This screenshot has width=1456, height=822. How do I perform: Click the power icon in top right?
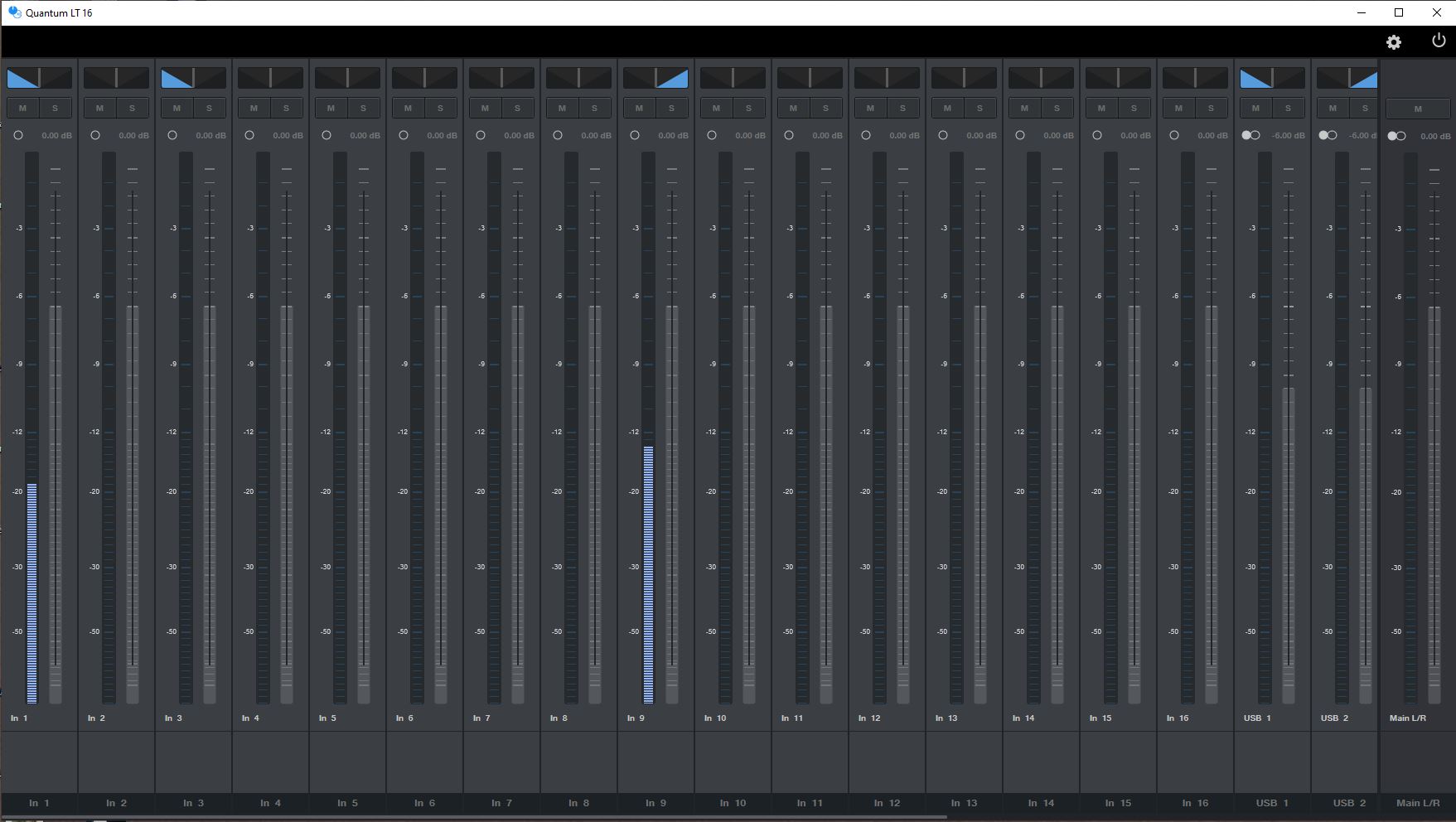tap(1439, 41)
